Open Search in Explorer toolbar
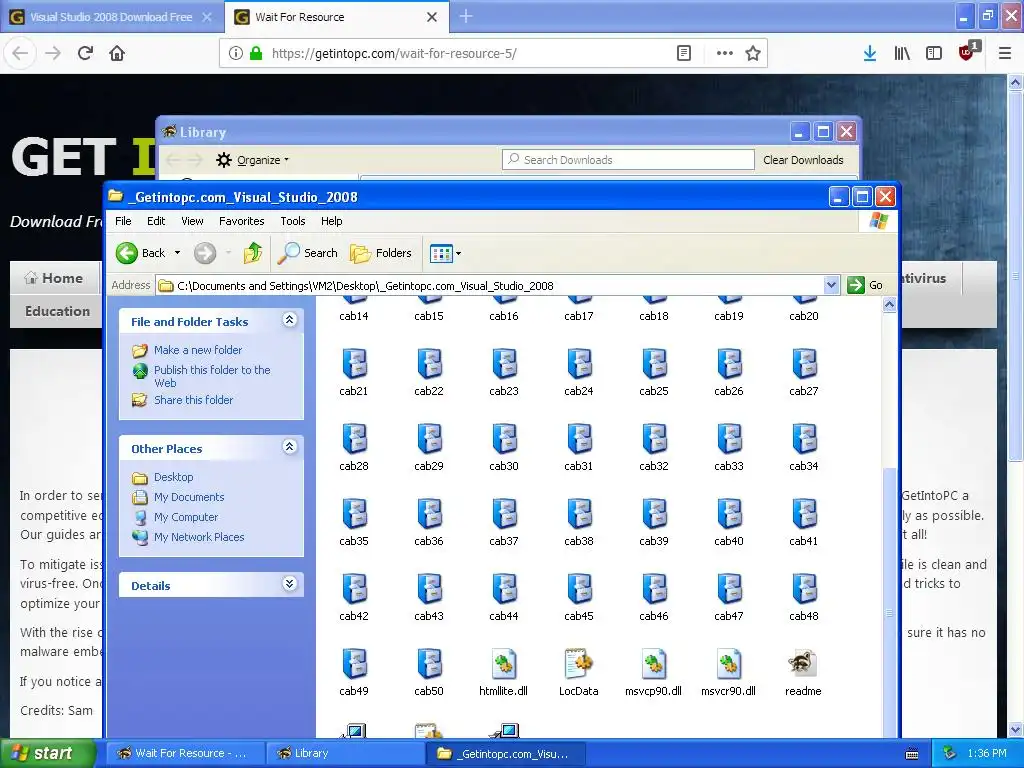The height and width of the screenshot is (768, 1024). pyautogui.click(x=308, y=253)
